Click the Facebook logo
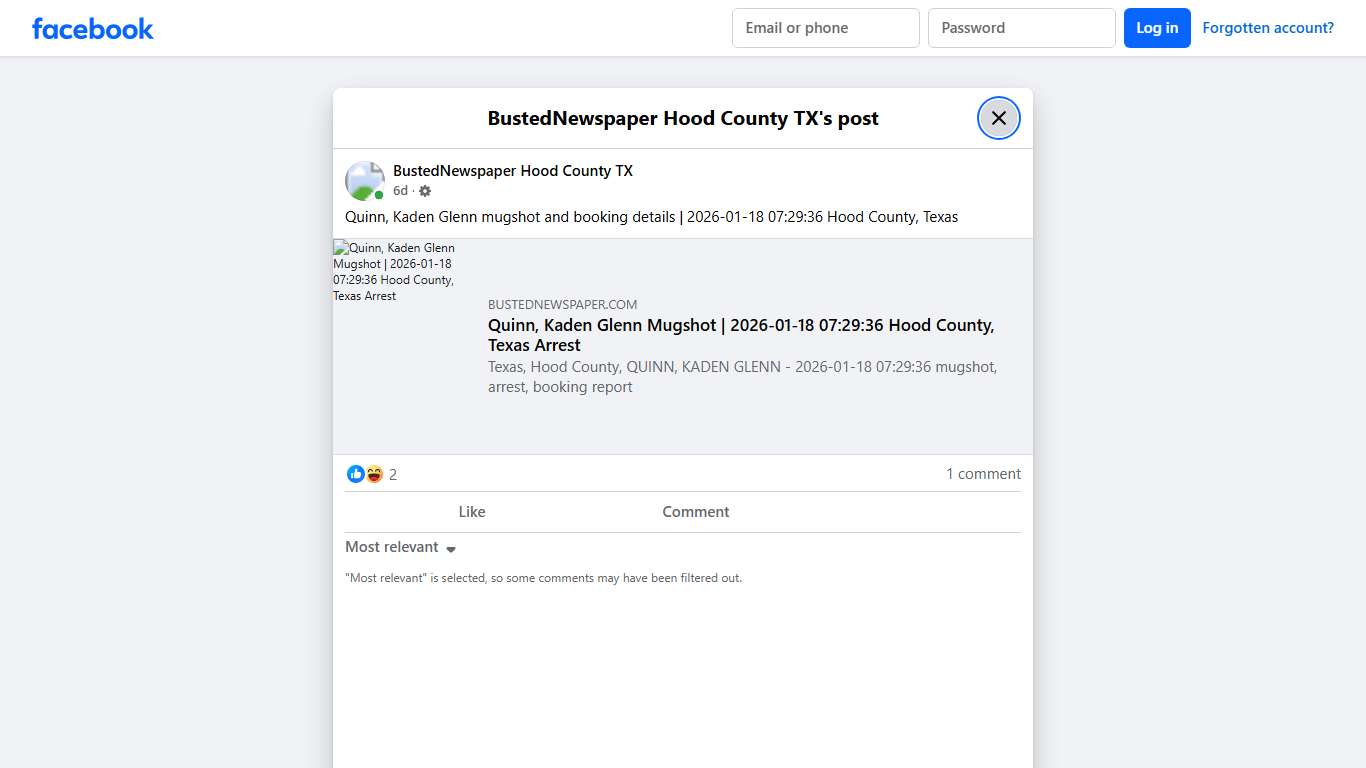1366x768 pixels. (92, 28)
